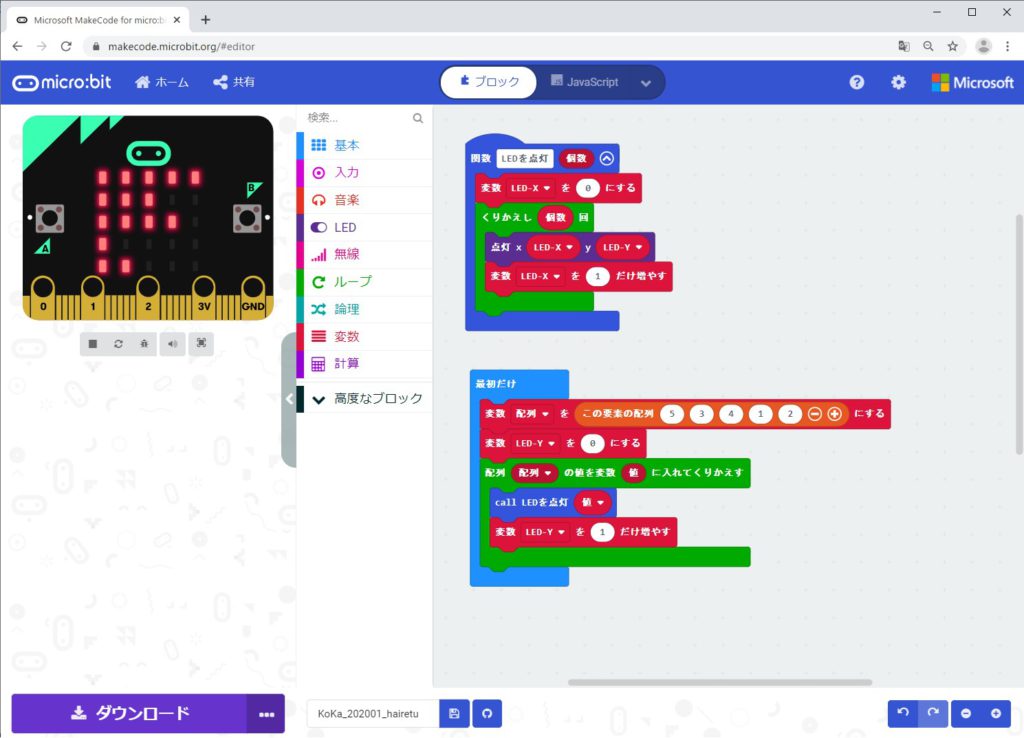
Task: Open the 変数 block category
Action: 346,337
